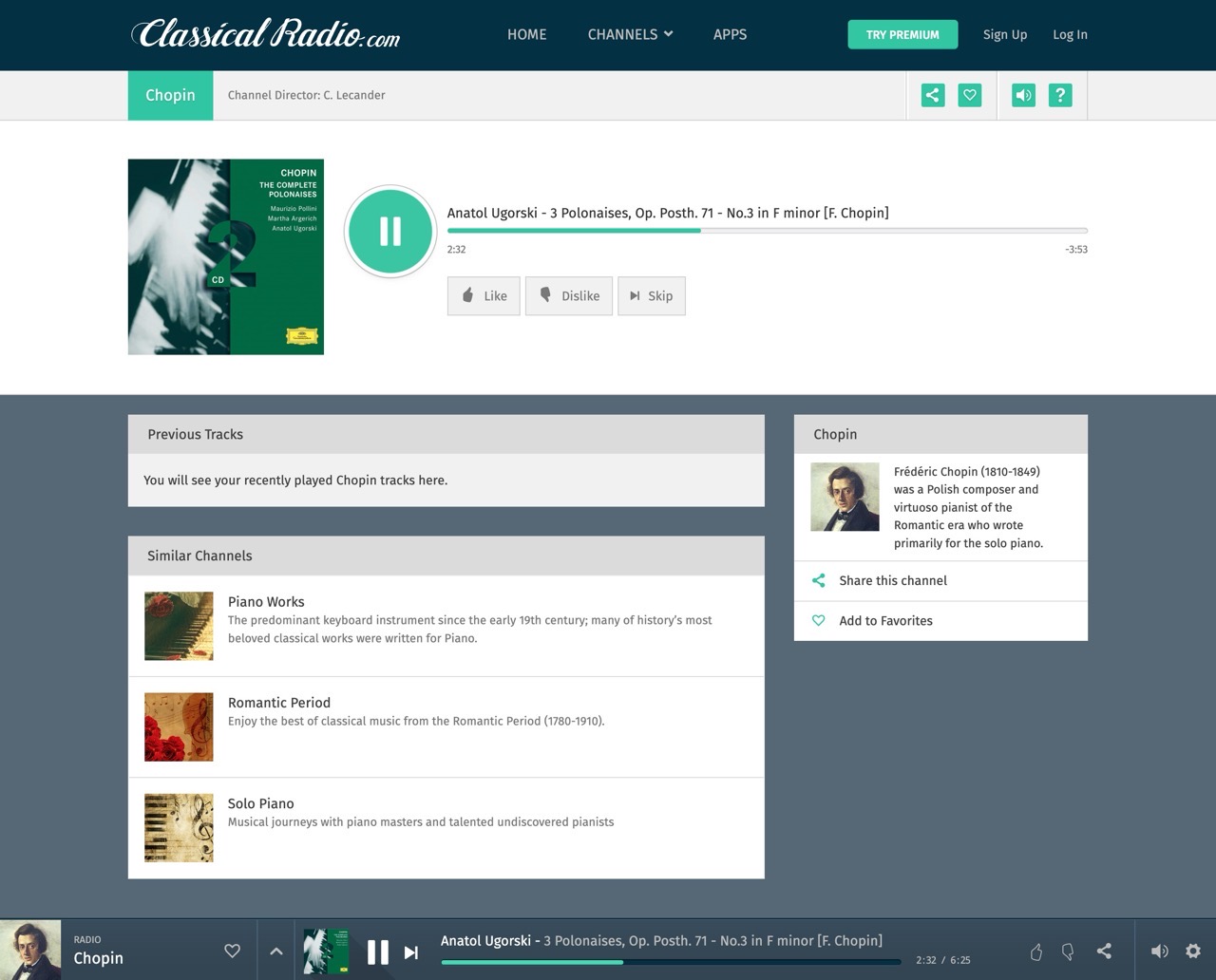Image resolution: width=1216 pixels, height=980 pixels.
Task: Click the green volume icon in channel header
Action: [1023, 95]
